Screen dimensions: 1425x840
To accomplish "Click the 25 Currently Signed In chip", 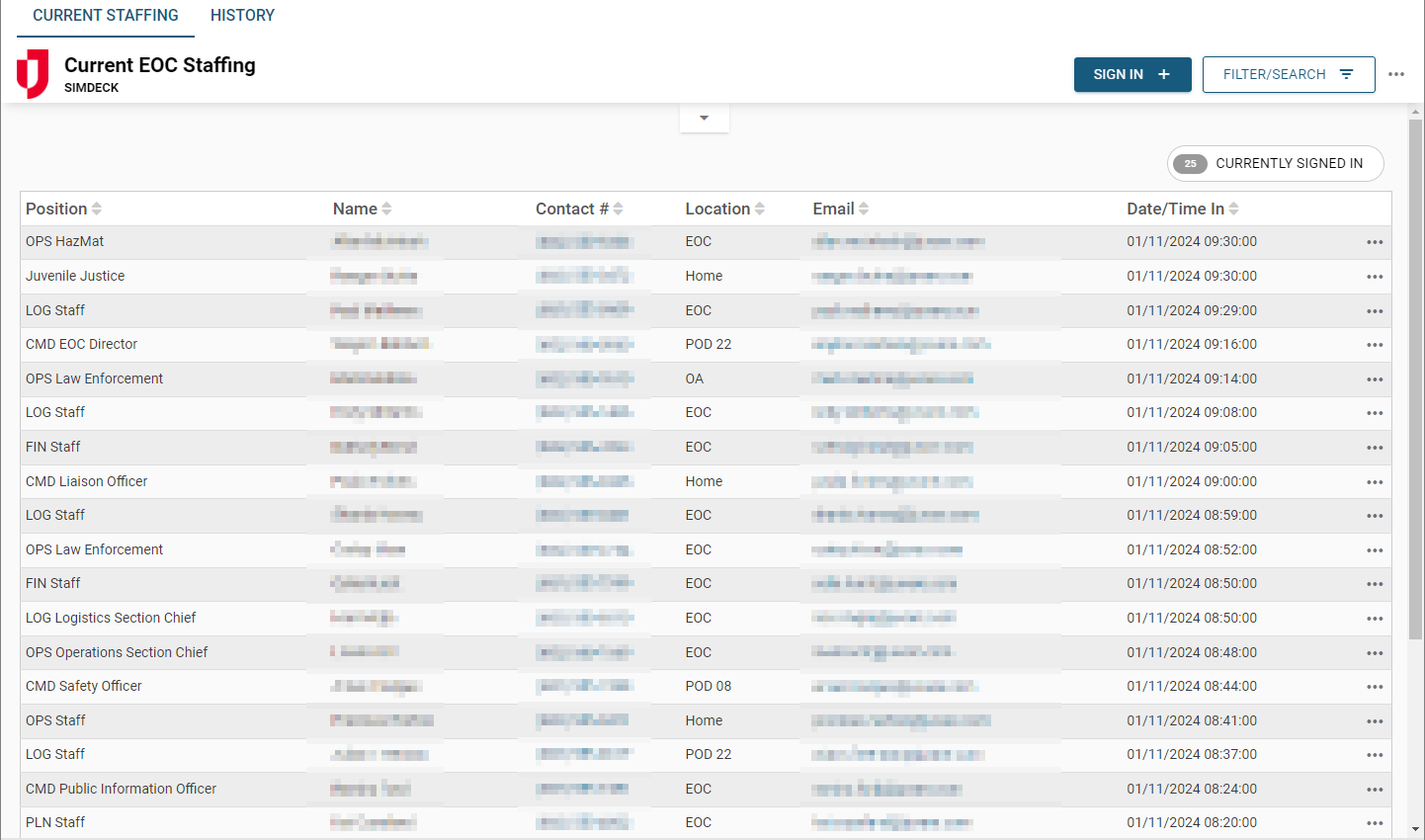I will 1275,163.
